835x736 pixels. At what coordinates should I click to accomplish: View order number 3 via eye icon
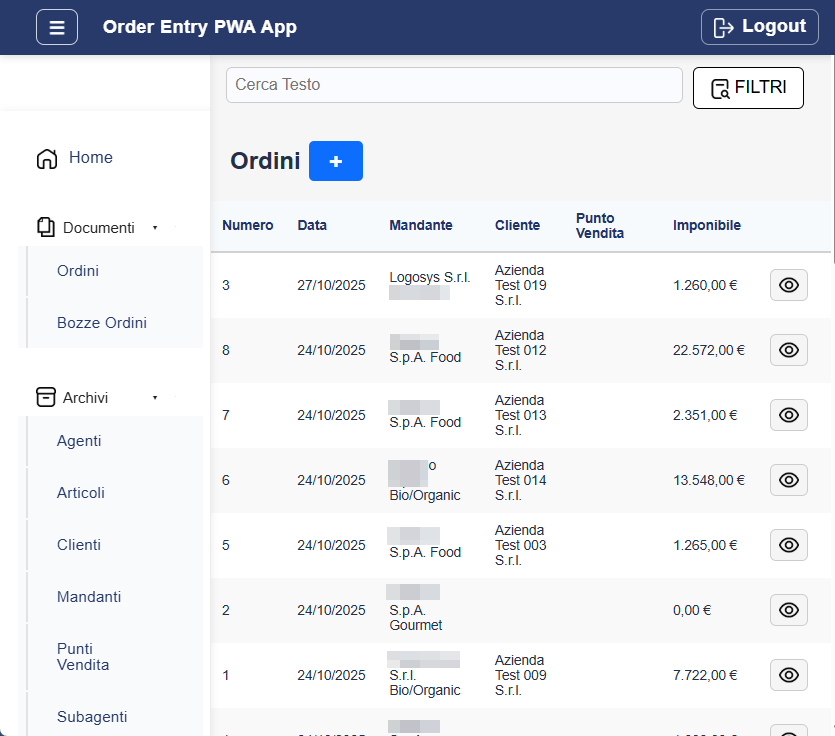click(788, 285)
